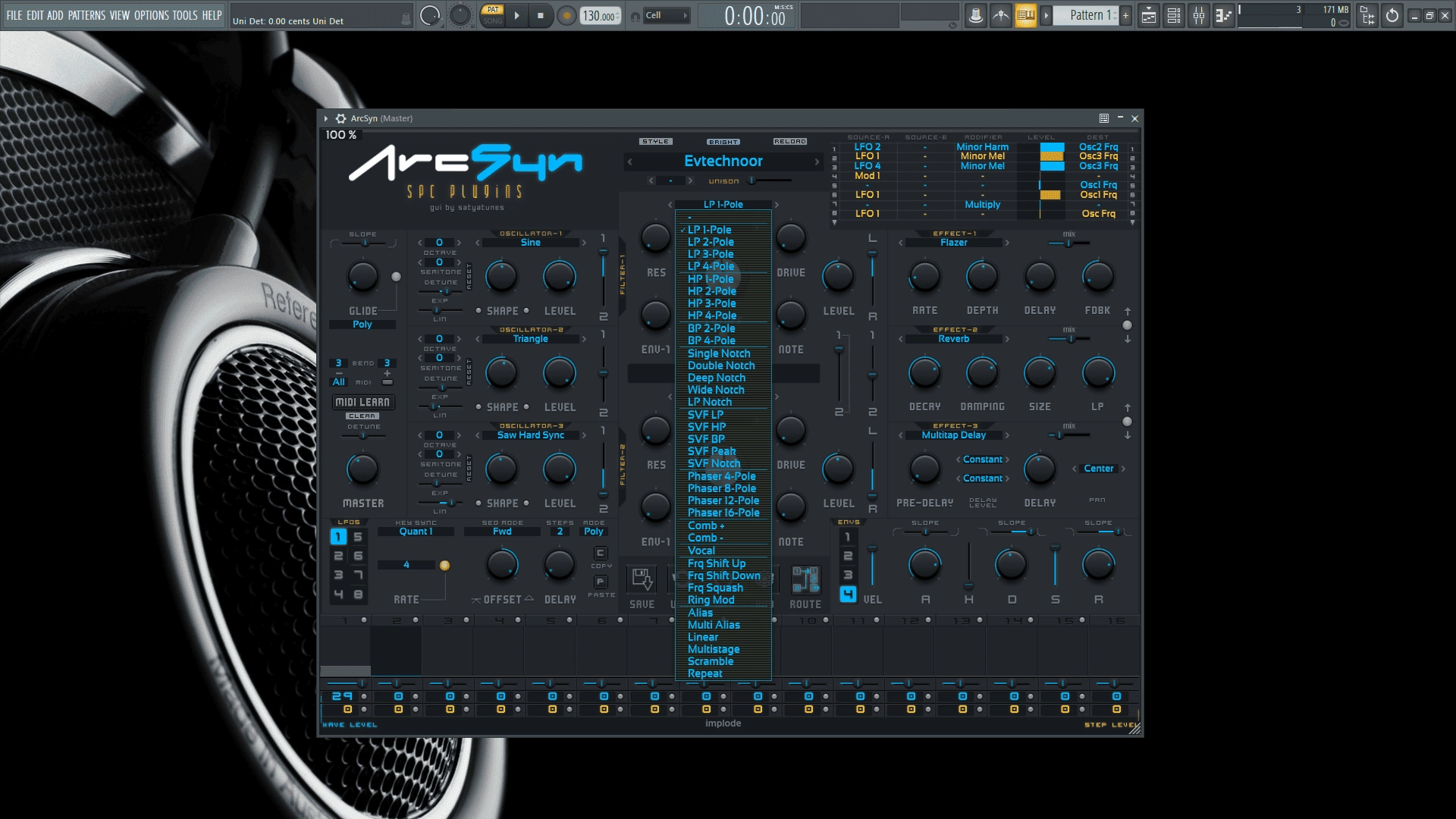Open the pan position dropdown showing Center

1099,469
